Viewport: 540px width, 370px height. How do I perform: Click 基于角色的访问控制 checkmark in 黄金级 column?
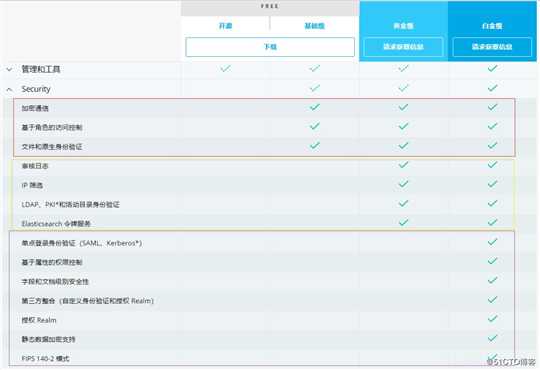[403, 126]
